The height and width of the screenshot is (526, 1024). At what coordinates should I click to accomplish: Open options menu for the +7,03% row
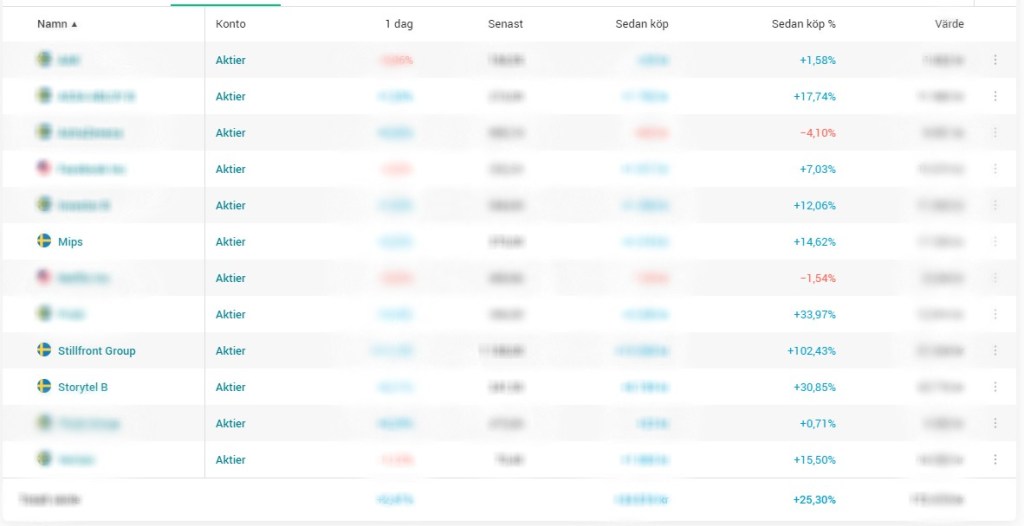pos(995,169)
